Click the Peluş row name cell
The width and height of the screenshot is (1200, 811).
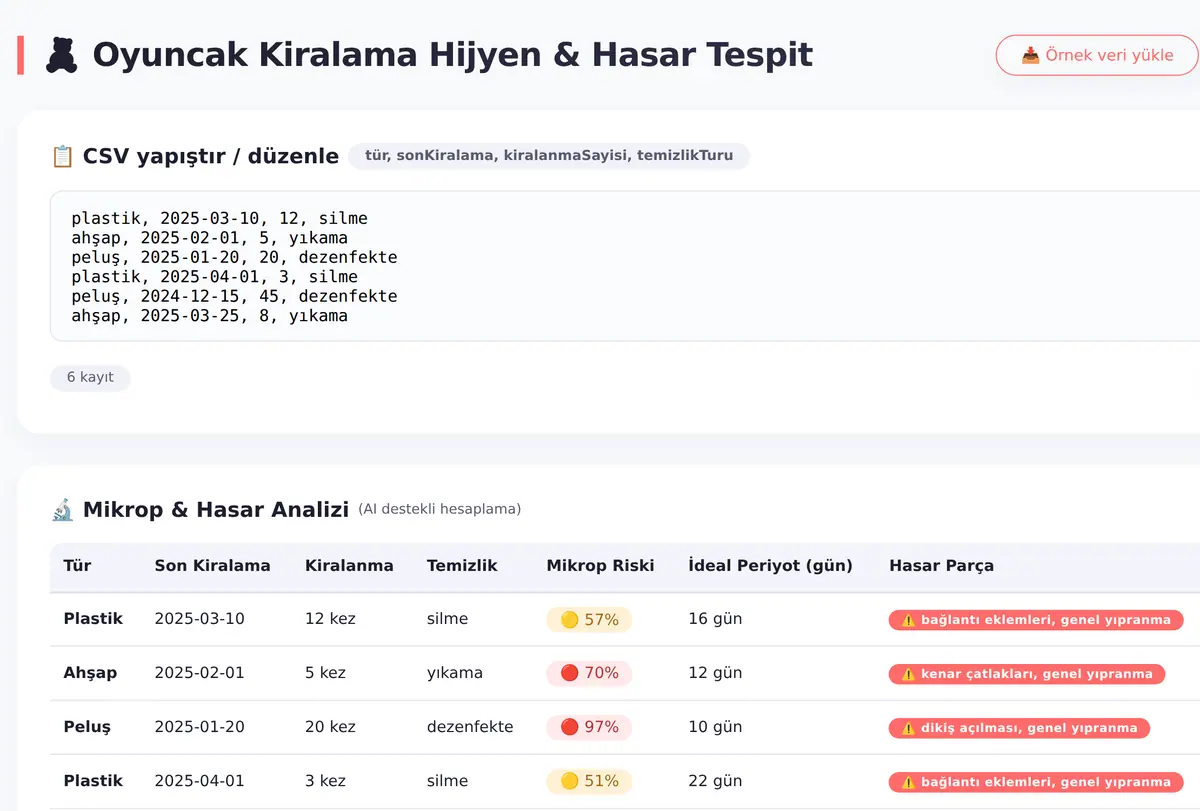point(88,727)
